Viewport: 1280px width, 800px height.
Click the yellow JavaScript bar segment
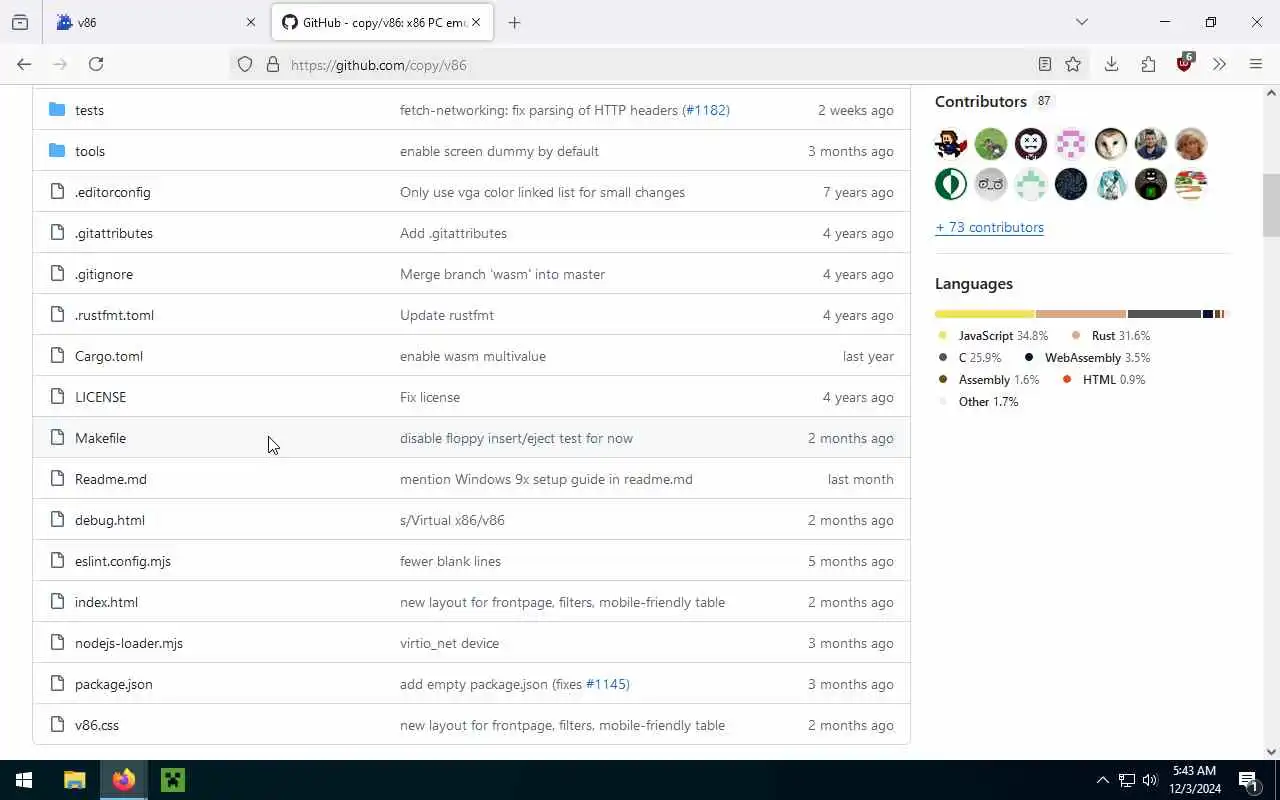pyautogui.click(x=985, y=314)
